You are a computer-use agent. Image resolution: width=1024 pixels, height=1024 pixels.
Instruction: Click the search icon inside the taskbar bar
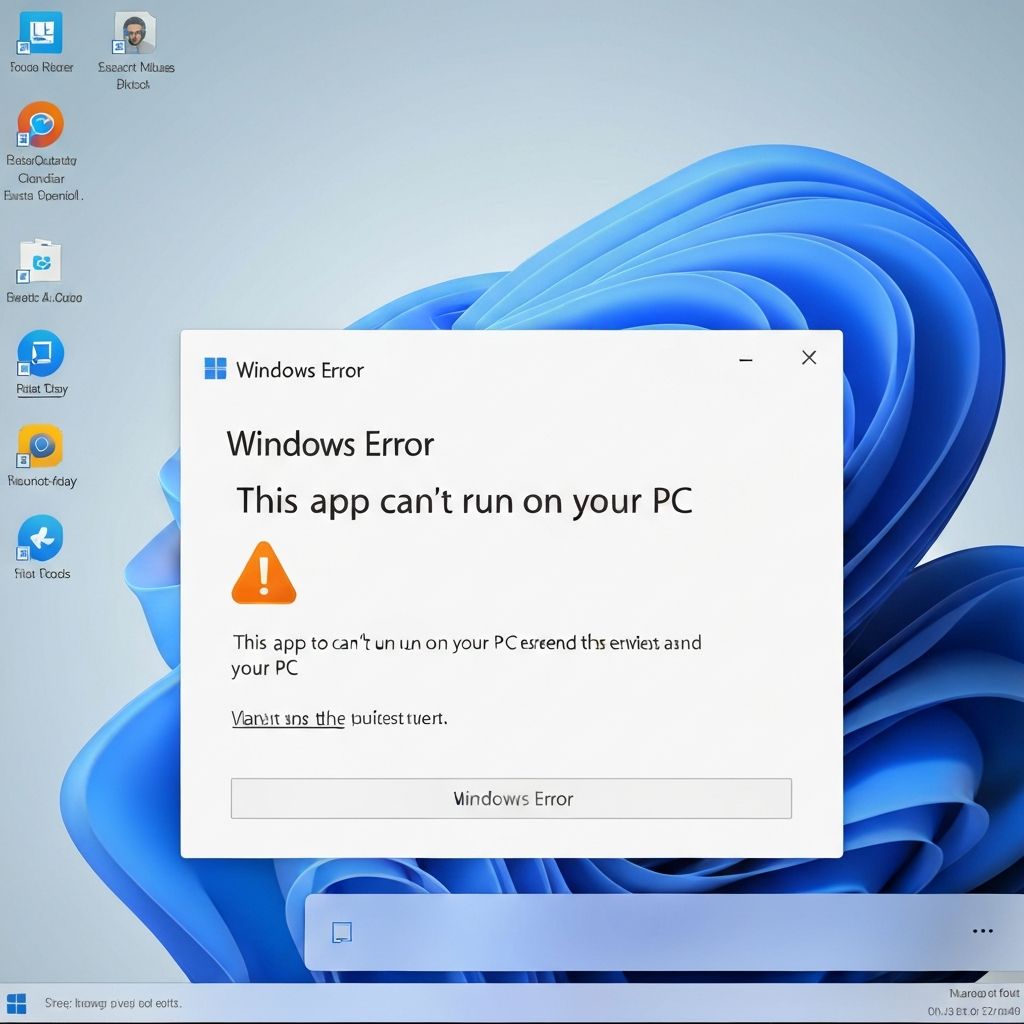340,931
